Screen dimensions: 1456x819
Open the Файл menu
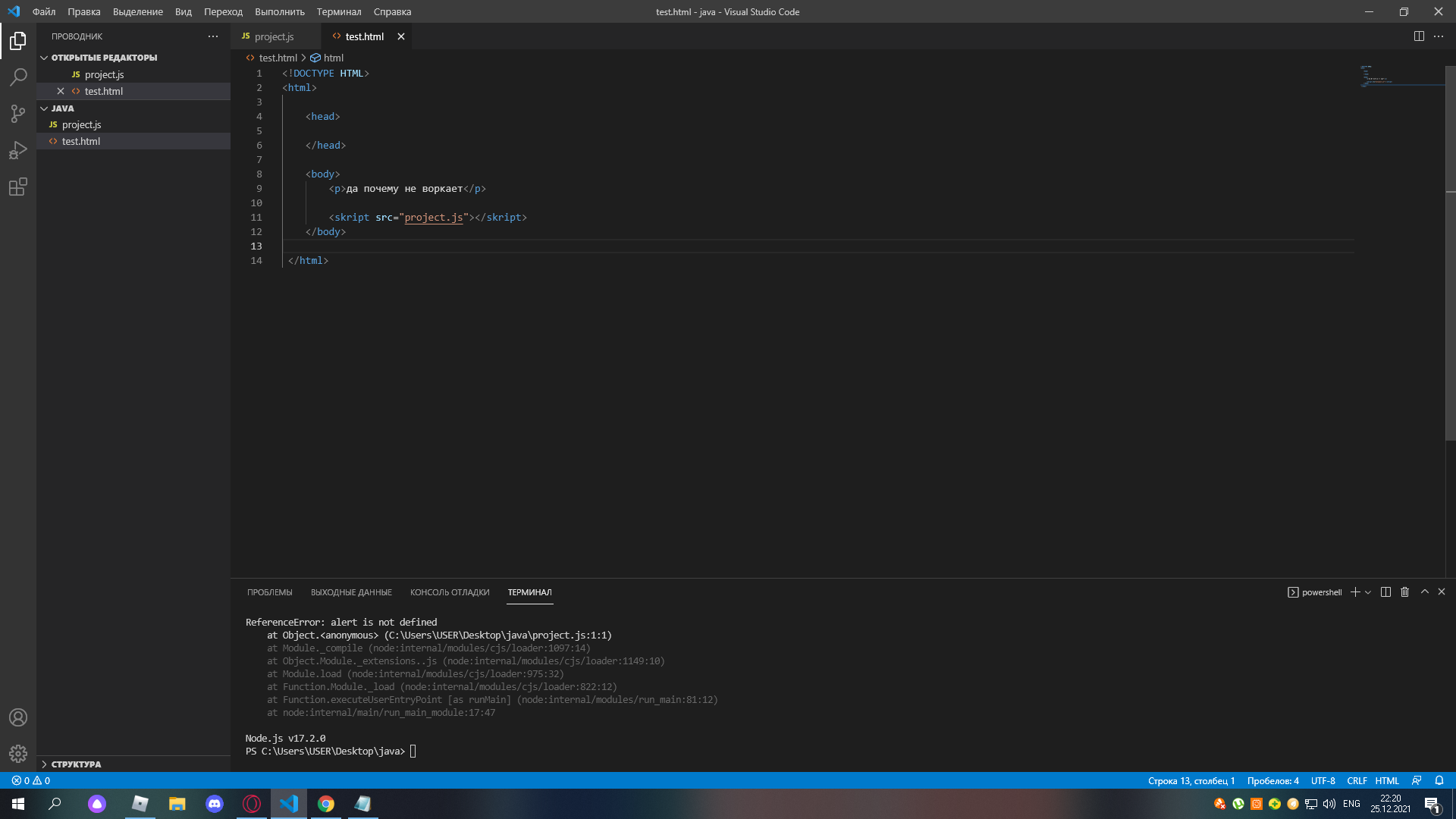tap(44, 11)
